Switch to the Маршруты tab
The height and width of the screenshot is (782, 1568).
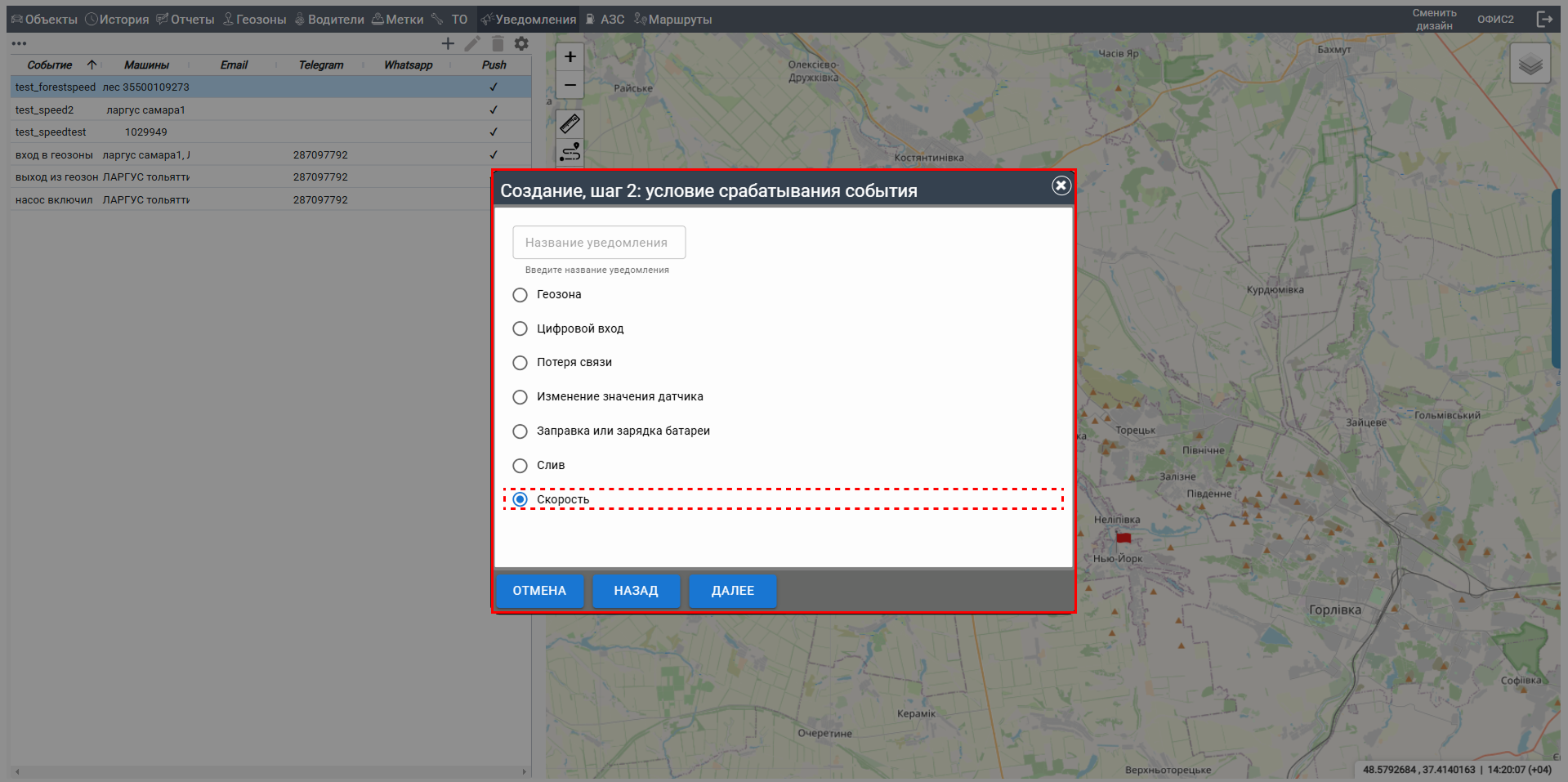(673, 20)
